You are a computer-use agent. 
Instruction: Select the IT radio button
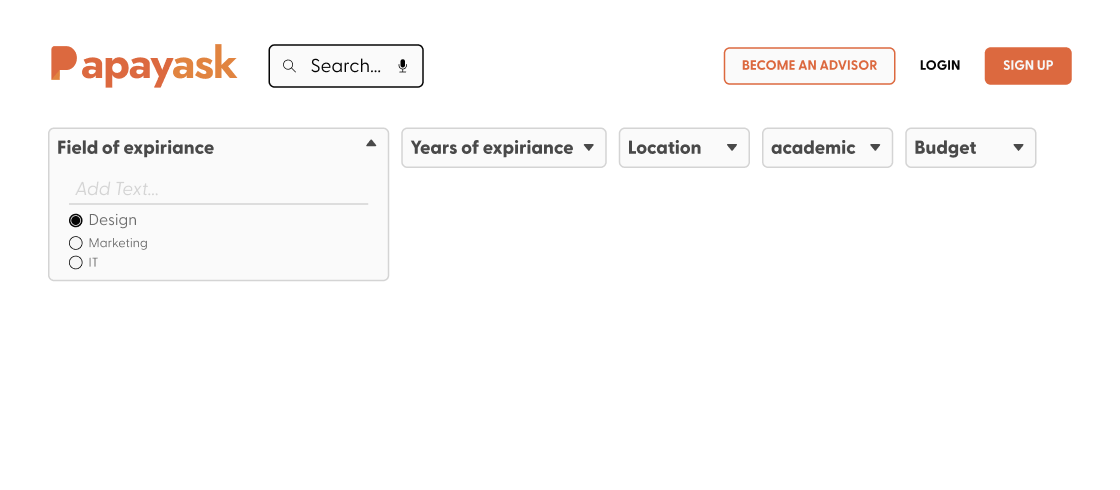coord(76,263)
